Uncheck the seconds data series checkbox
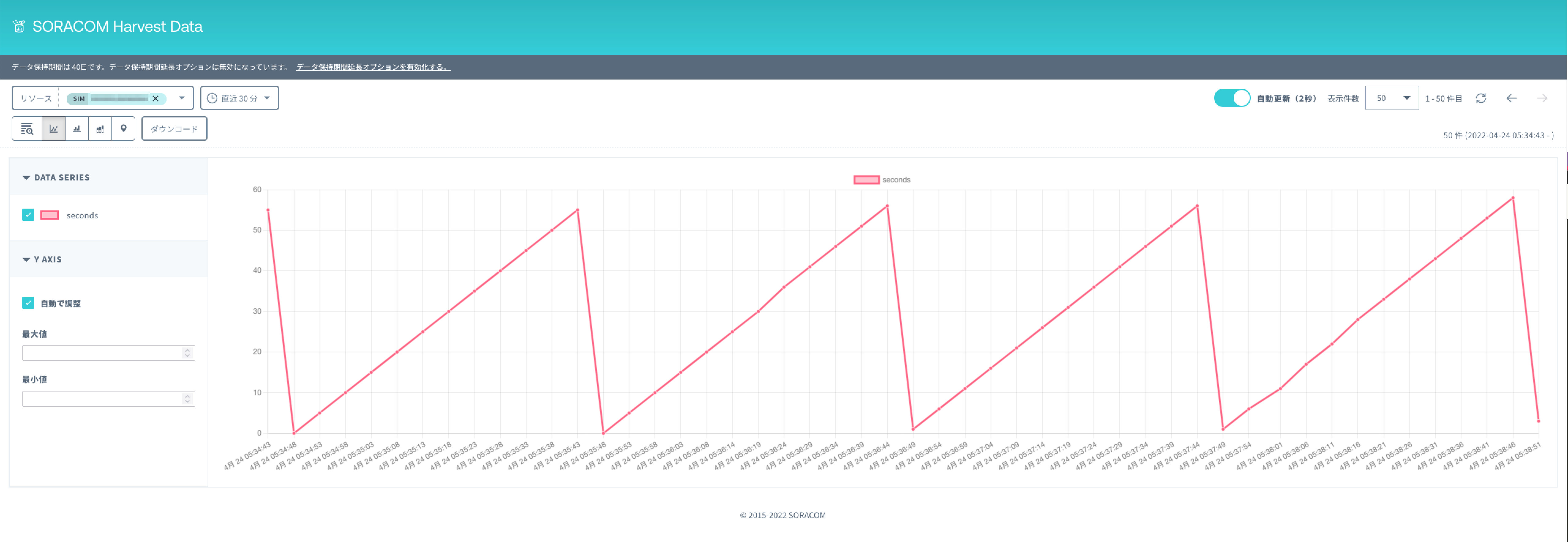Screen dimensions: 1568x542 pos(28,215)
